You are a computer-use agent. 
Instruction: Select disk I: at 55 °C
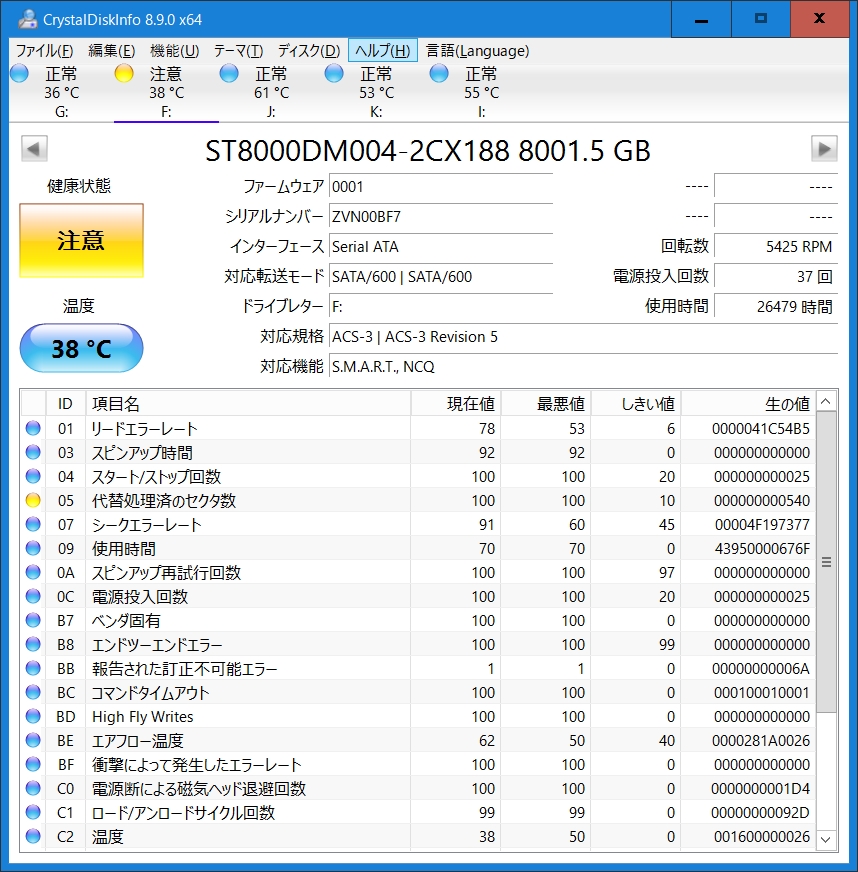pyautogui.click(x=482, y=92)
